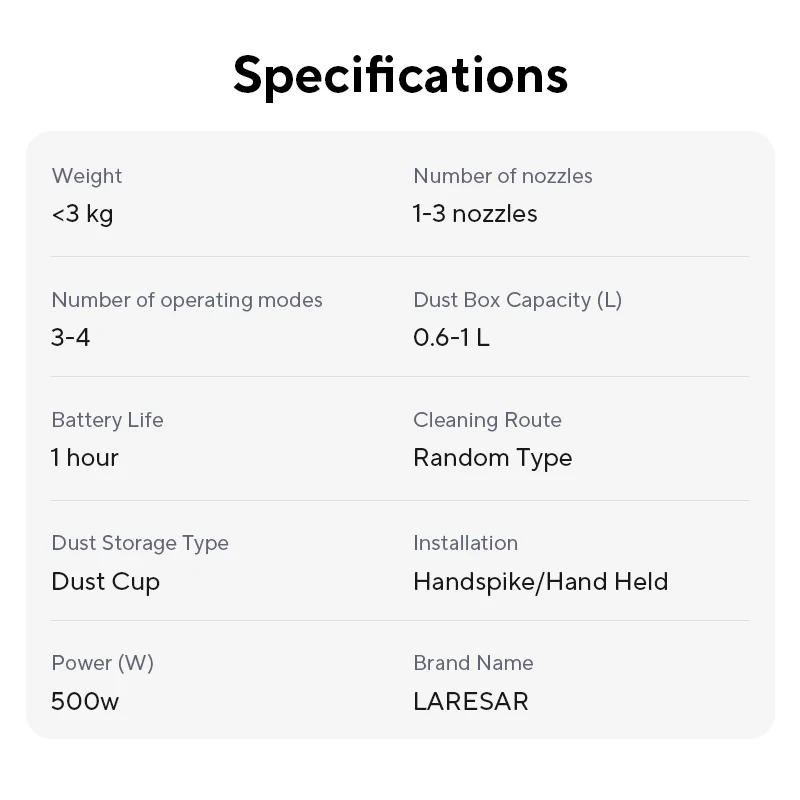
Task: Select the Number of operating modes label
Action: point(187,300)
